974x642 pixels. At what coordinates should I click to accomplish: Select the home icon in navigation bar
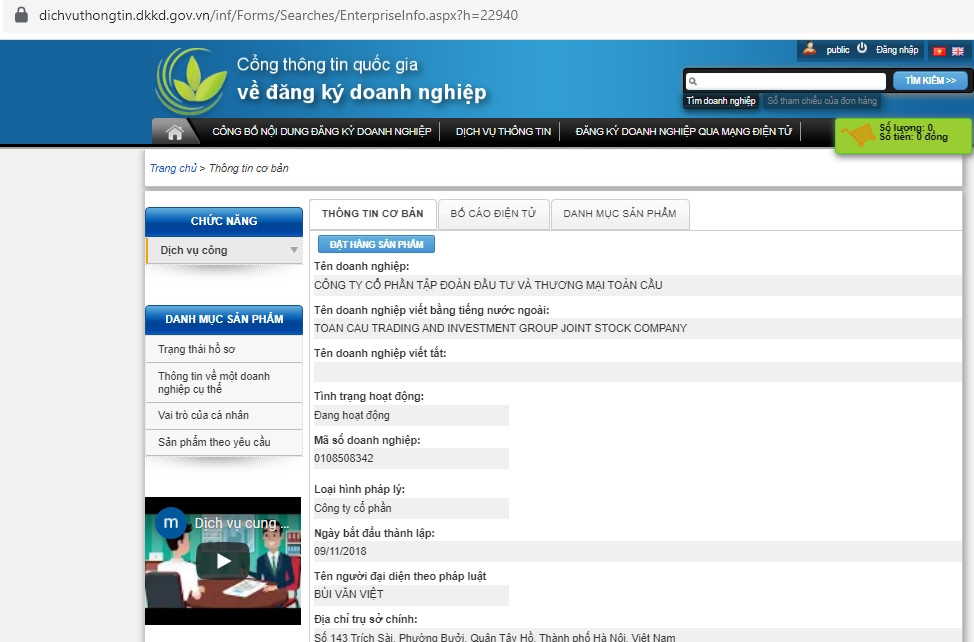pyautogui.click(x=175, y=130)
